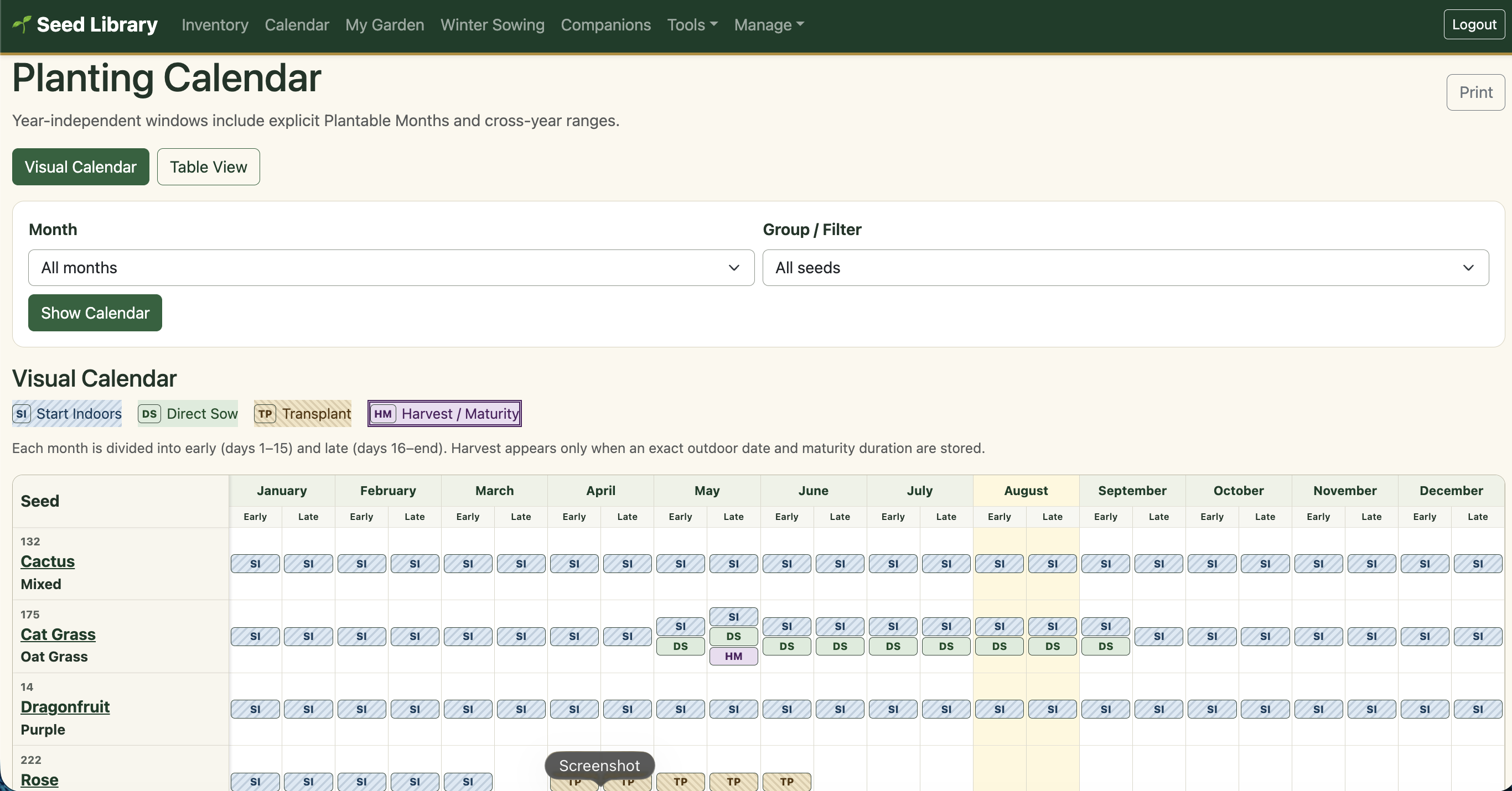This screenshot has height=791, width=1512.
Task: Click Cat Grass early August SI badge
Action: [x=1000, y=626]
